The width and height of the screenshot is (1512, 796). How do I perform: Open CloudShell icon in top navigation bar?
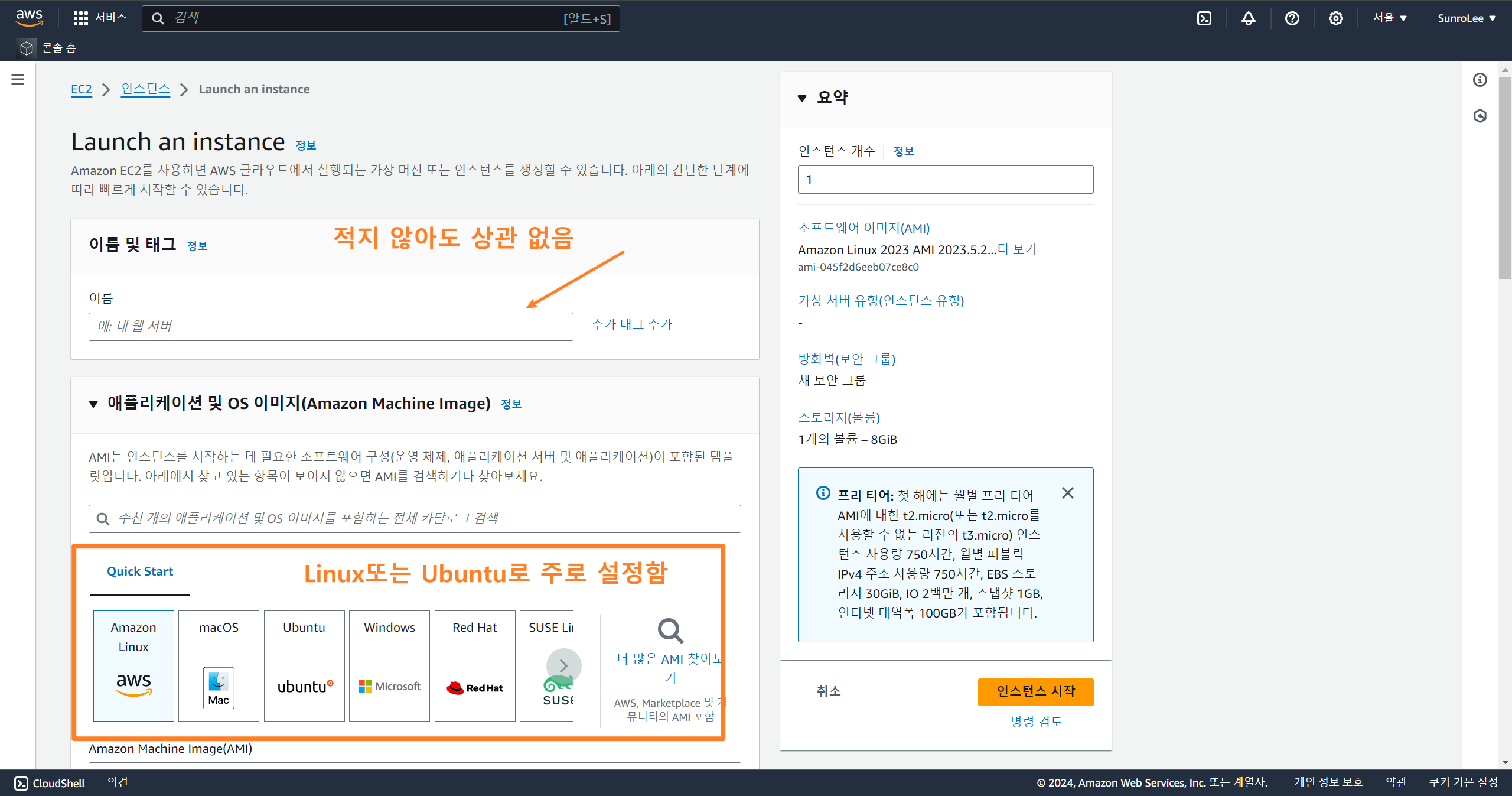[1204, 18]
